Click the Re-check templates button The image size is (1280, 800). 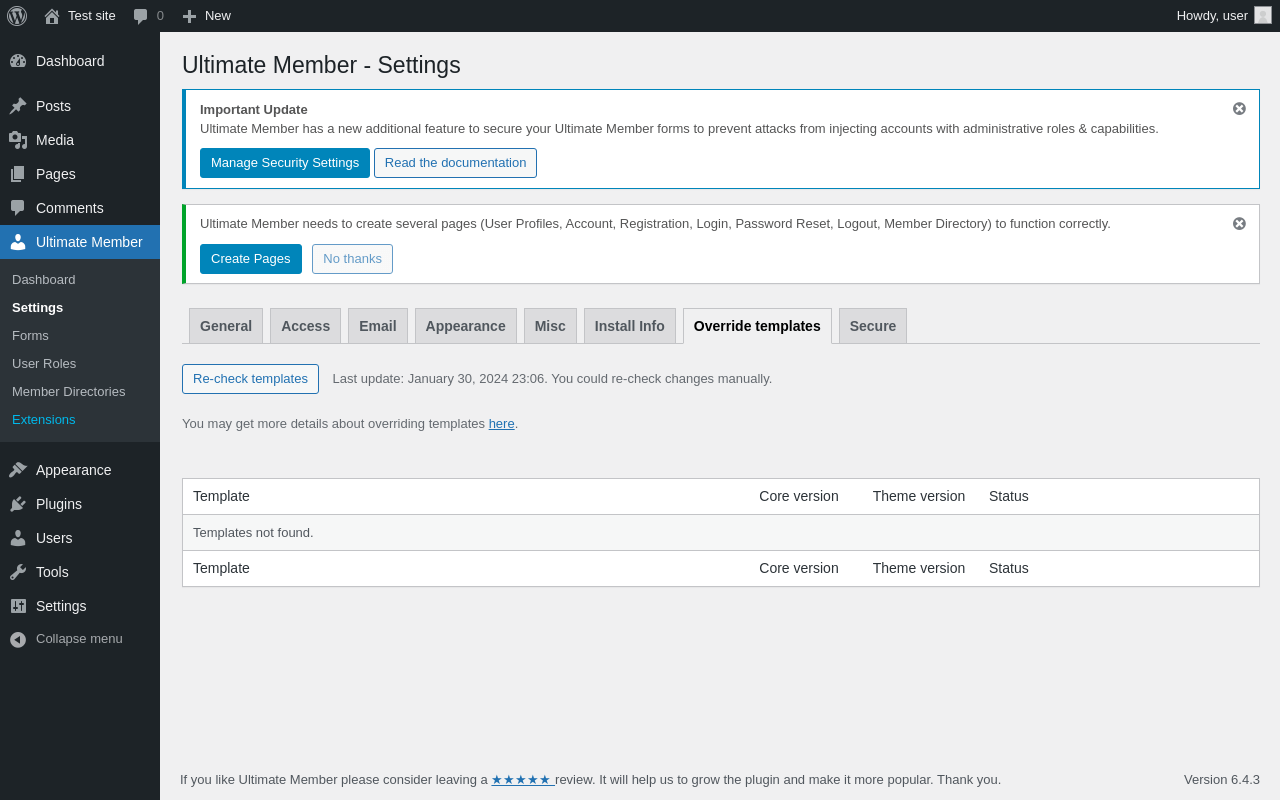point(250,379)
